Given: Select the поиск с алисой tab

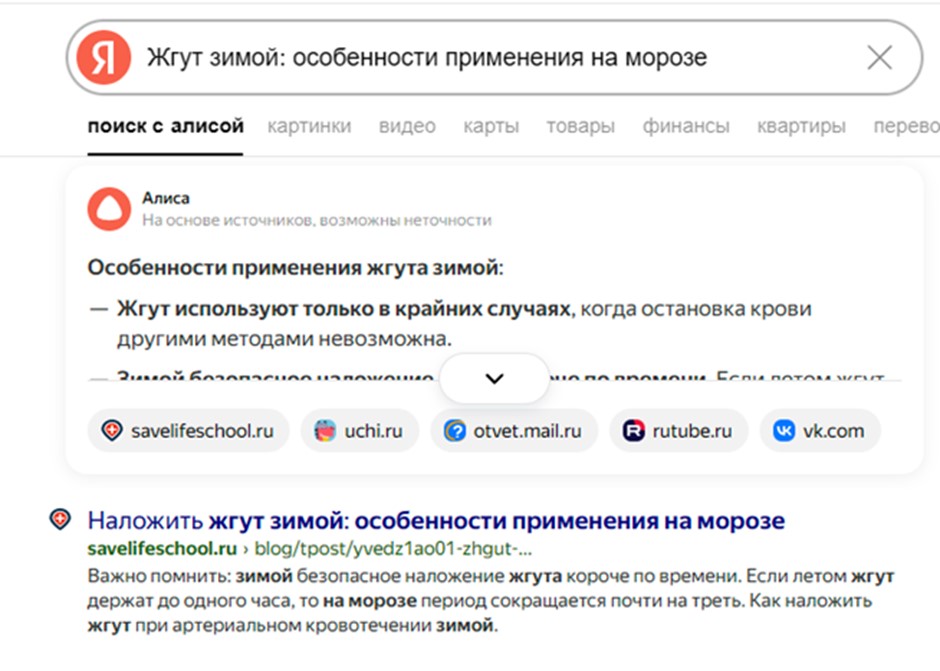Looking at the screenshot, I should 165,126.
